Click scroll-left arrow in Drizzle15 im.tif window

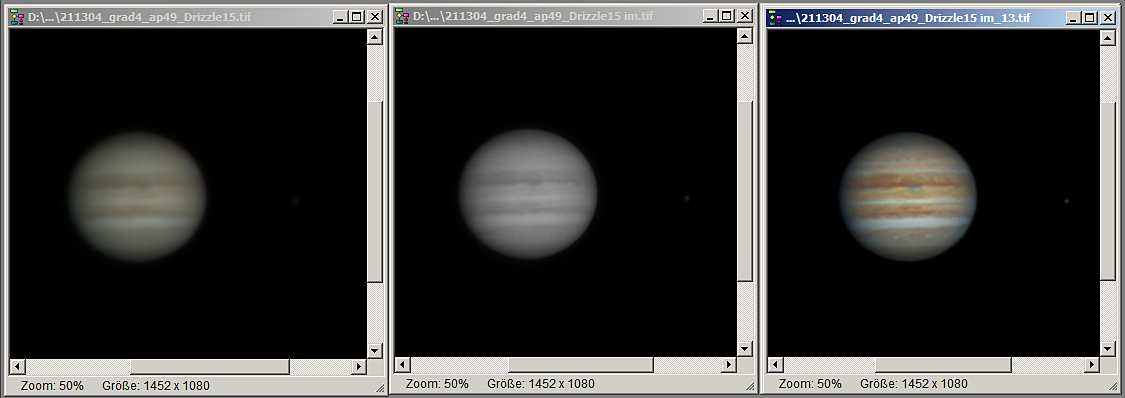(x=403, y=364)
